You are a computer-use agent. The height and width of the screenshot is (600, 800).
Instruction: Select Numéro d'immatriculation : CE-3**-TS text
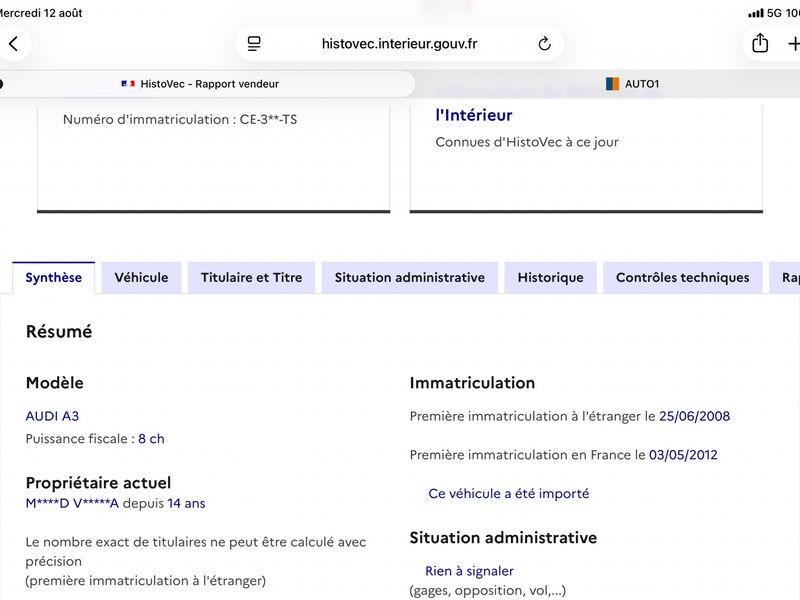(180, 119)
